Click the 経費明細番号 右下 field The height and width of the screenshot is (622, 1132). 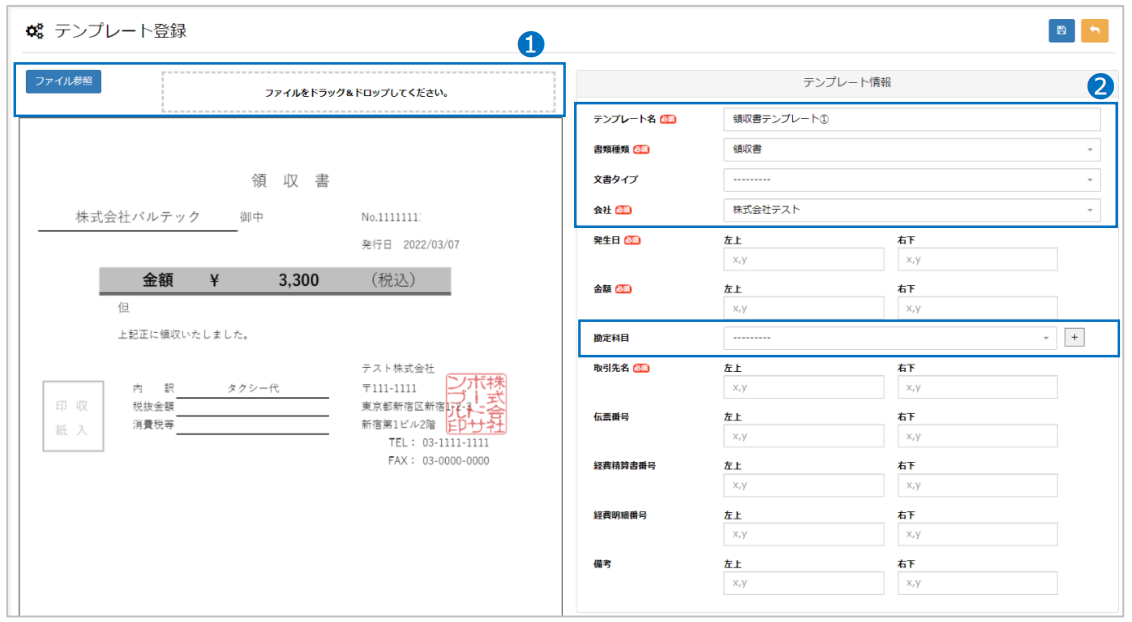[977, 533]
